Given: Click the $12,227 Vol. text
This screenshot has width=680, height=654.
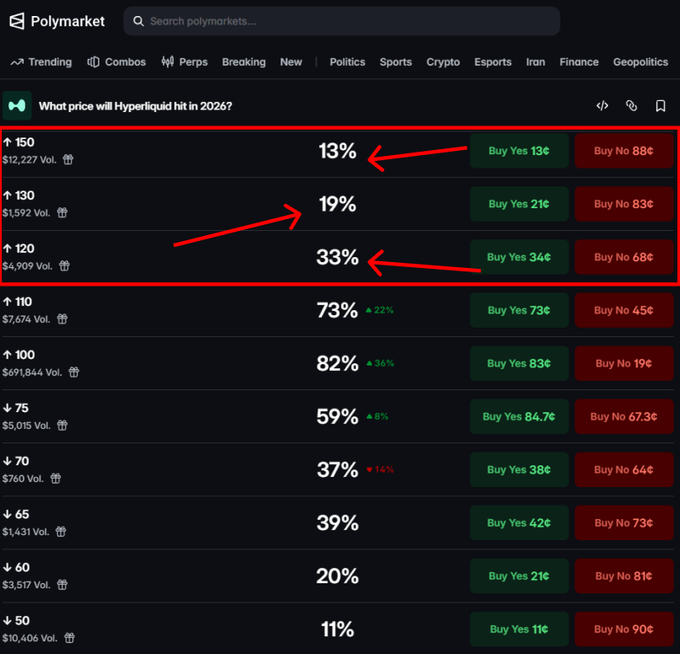Looking at the screenshot, I should click(29, 160).
